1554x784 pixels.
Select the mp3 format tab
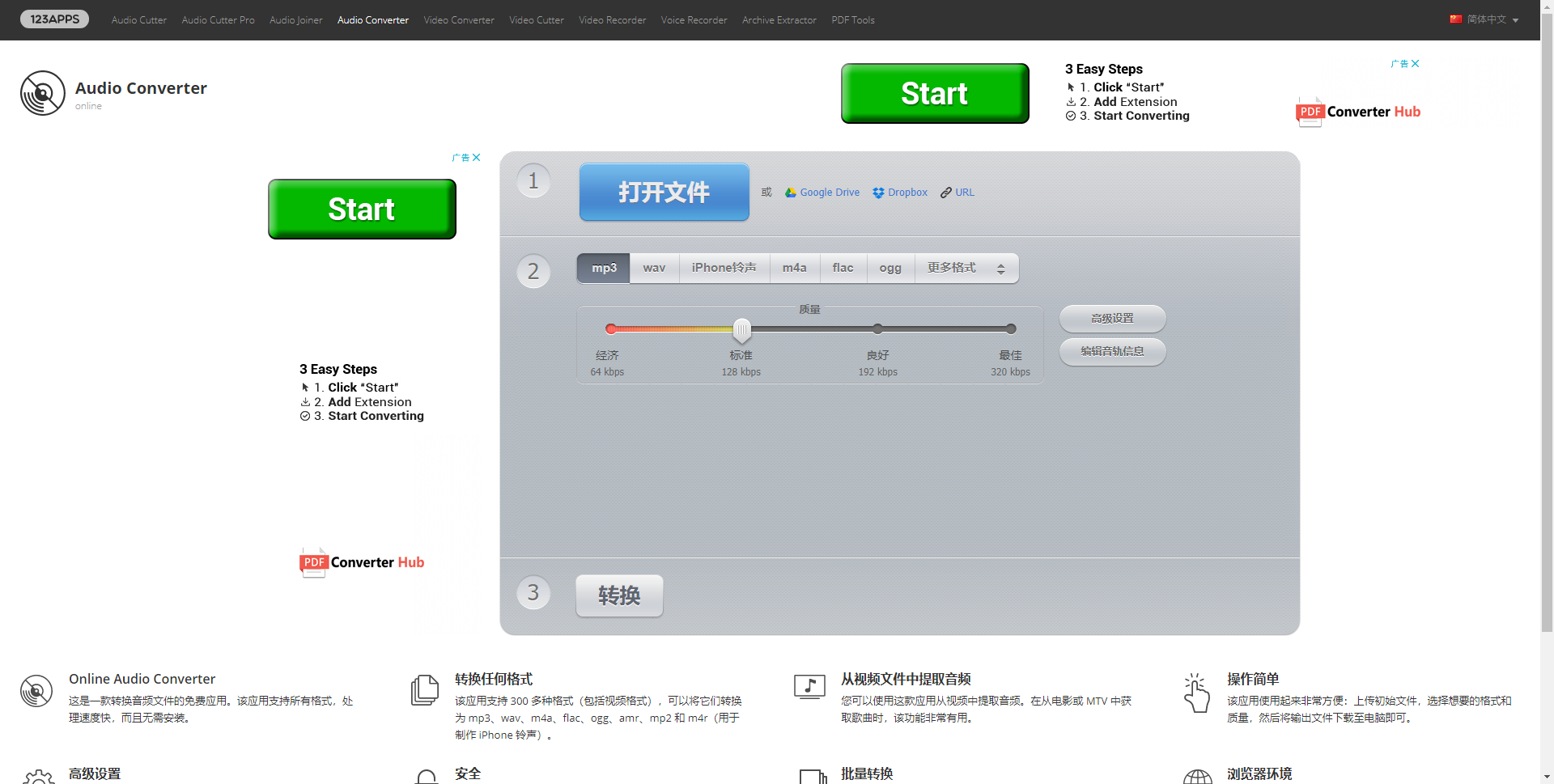pos(604,268)
